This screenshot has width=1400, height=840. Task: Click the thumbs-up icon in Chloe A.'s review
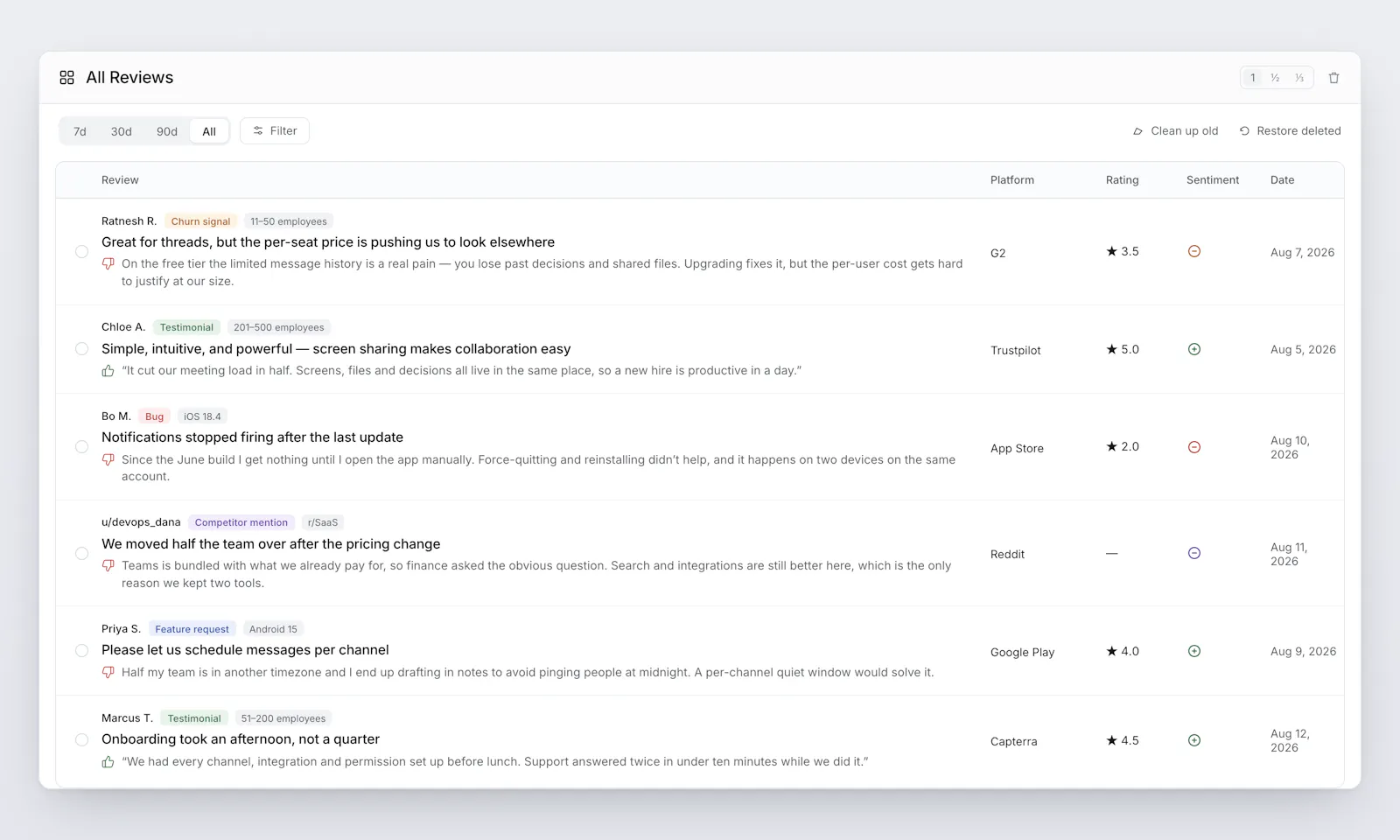(x=108, y=371)
